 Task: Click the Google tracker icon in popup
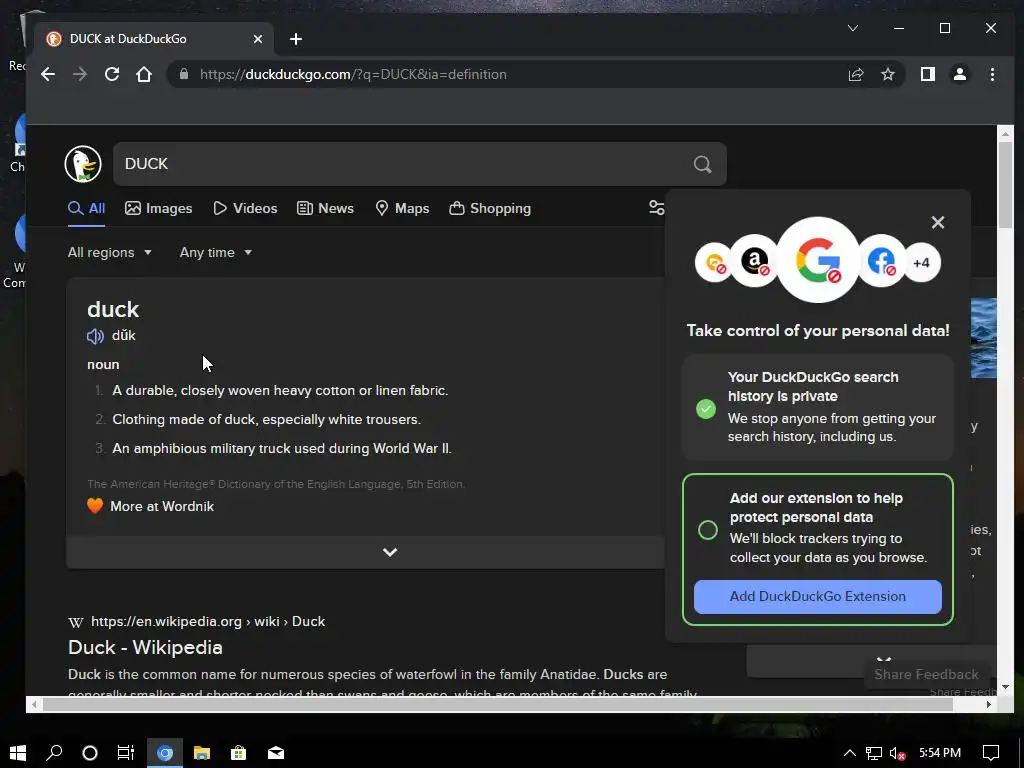(x=818, y=260)
